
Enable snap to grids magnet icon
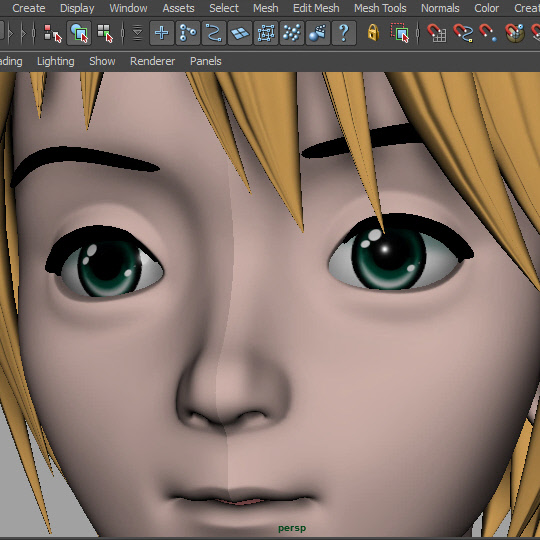[437, 33]
